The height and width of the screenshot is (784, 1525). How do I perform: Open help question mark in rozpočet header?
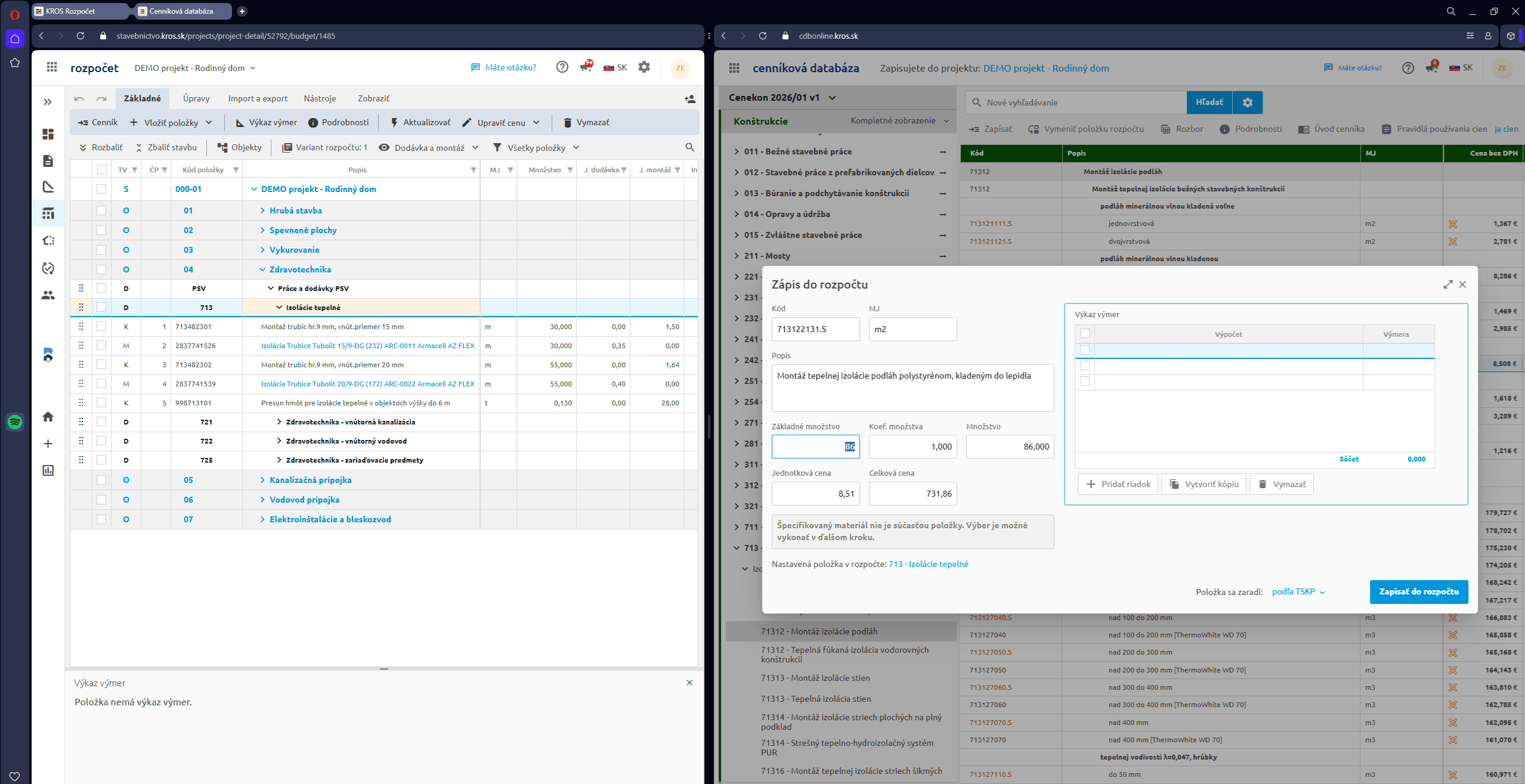pyautogui.click(x=562, y=67)
